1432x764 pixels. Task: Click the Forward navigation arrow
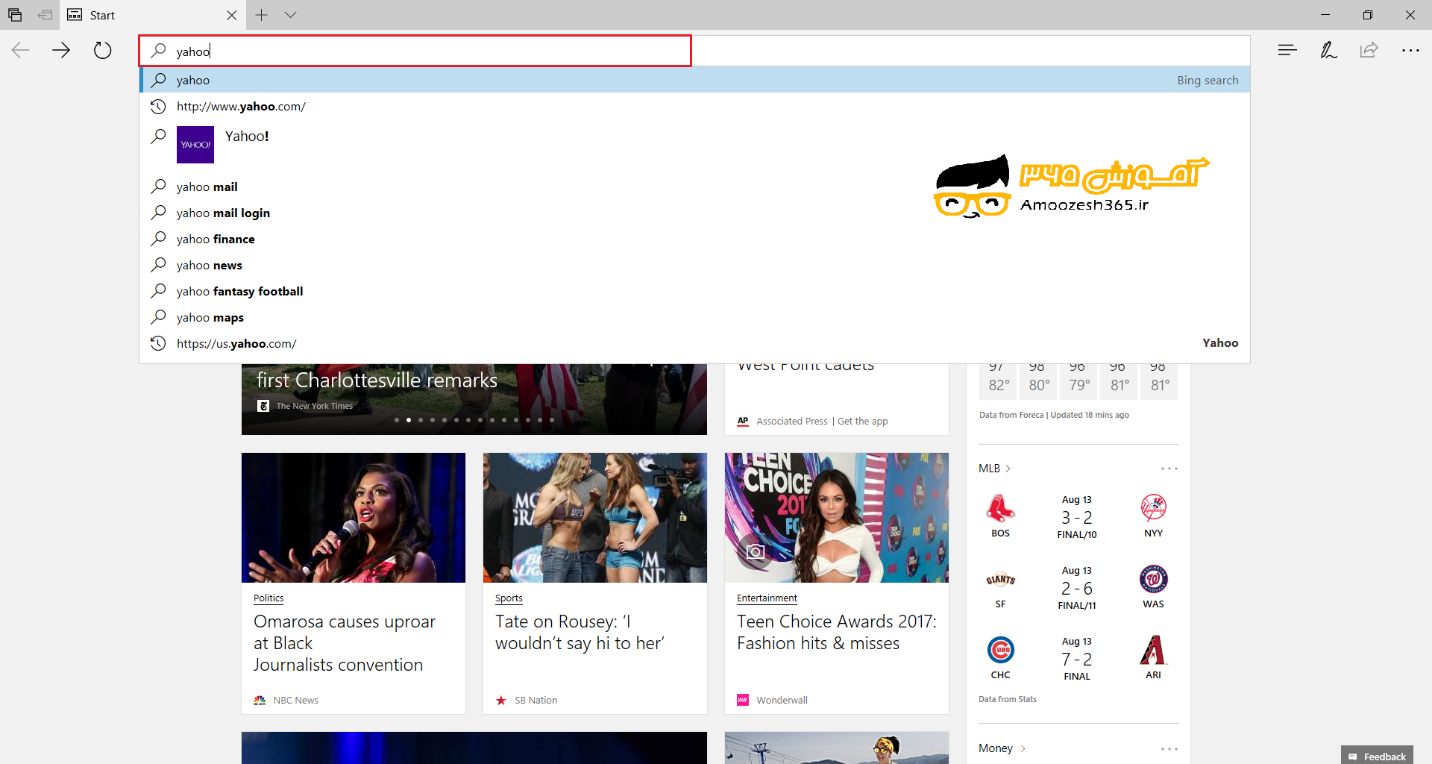tap(61, 50)
